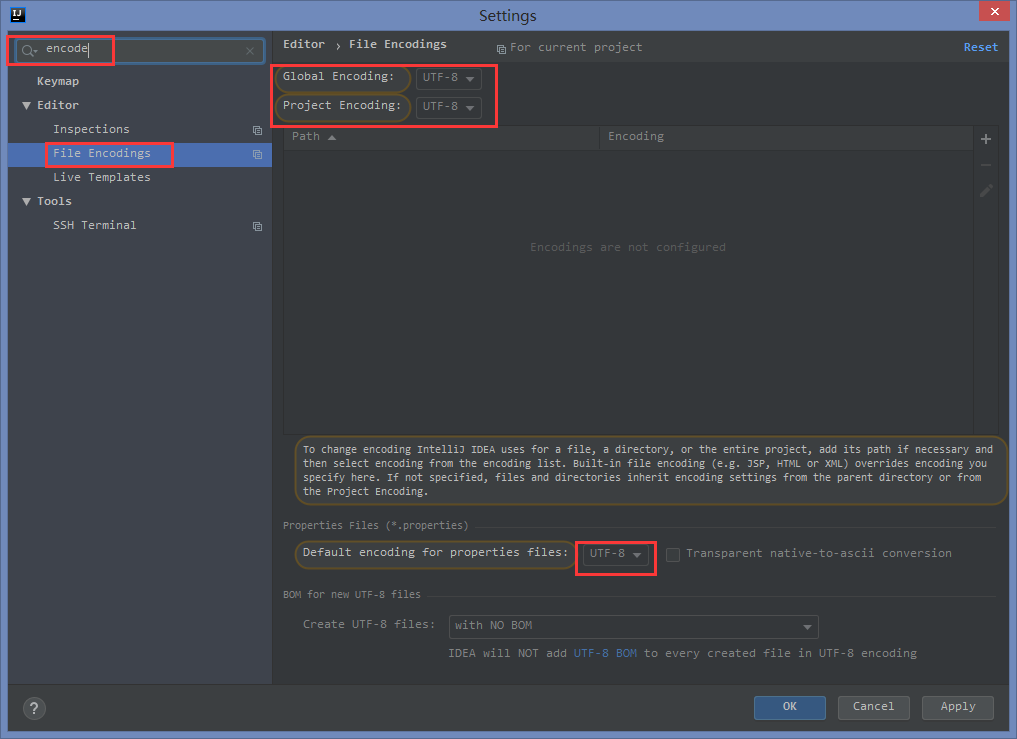Click 'Default encoding for properties files:' label

point(435,552)
